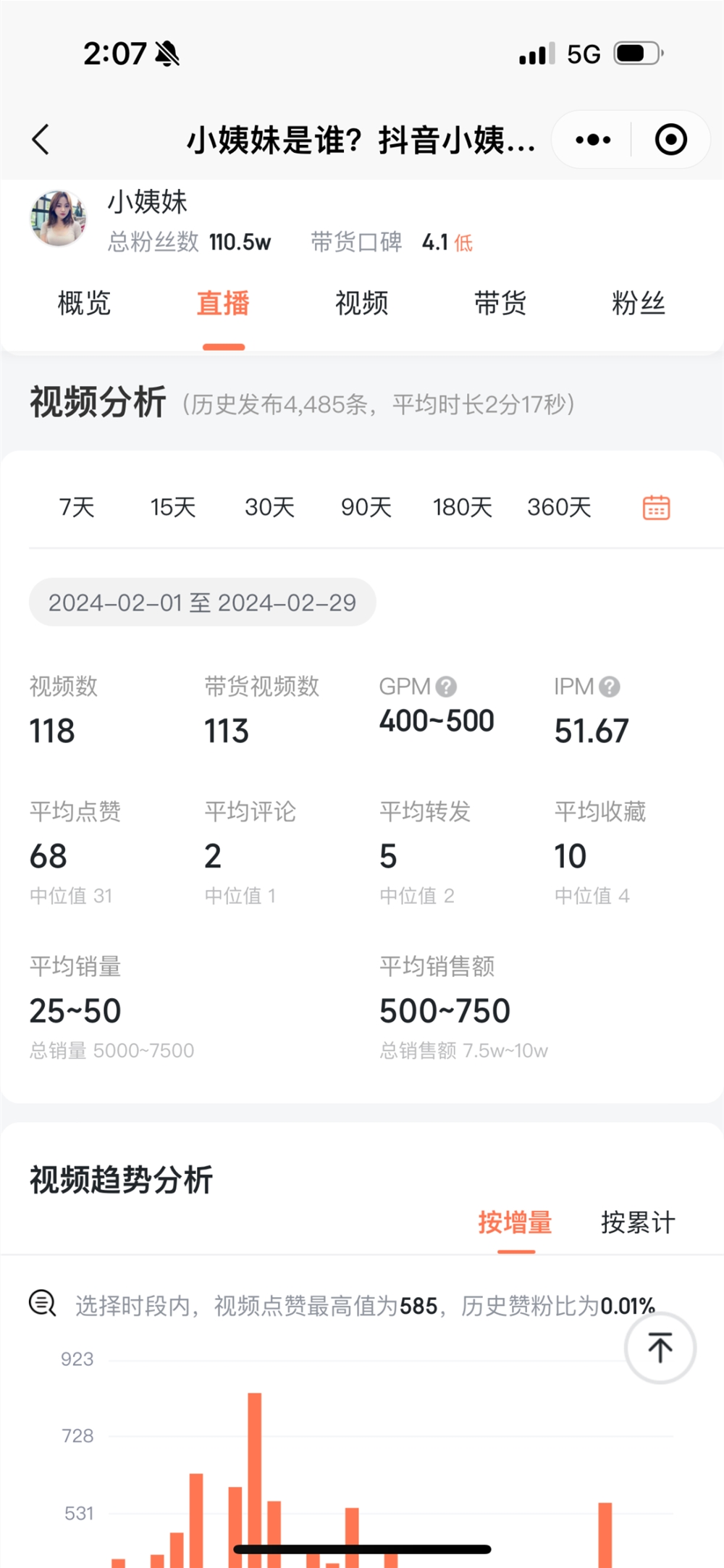Tap the circular capsule record button

670,138
